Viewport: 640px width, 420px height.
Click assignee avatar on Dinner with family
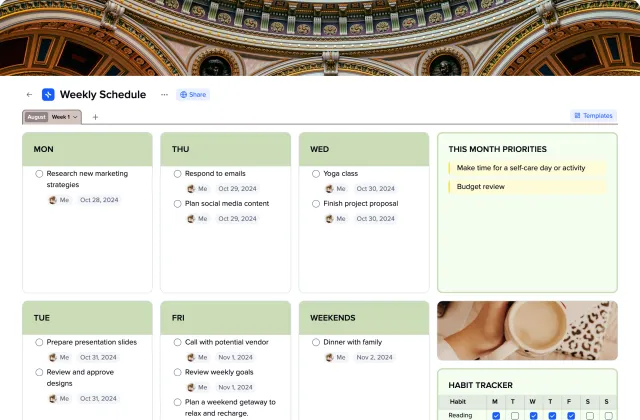(329, 358)
